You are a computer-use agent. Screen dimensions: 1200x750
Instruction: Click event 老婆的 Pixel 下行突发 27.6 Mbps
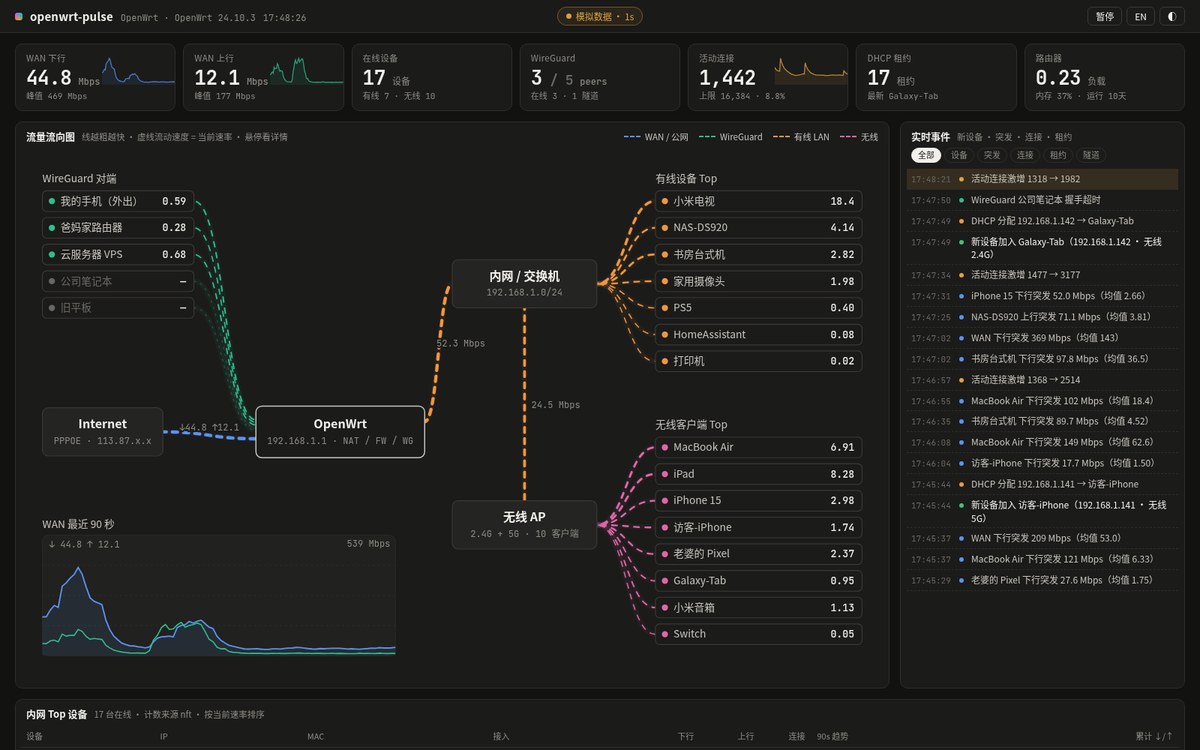pos(1042,580)
